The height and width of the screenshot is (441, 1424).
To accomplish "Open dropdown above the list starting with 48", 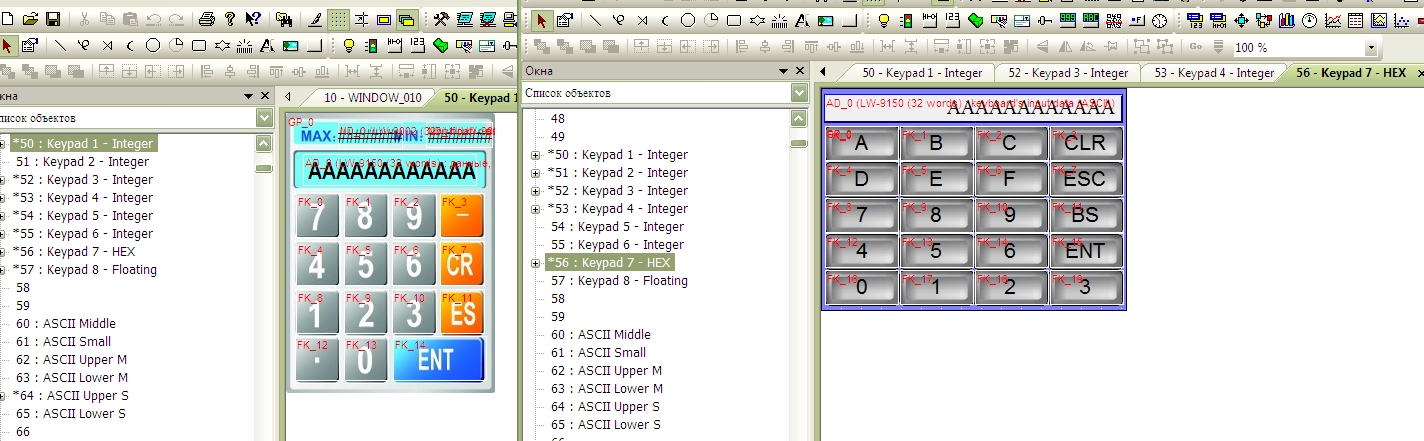I will (799, 93).
